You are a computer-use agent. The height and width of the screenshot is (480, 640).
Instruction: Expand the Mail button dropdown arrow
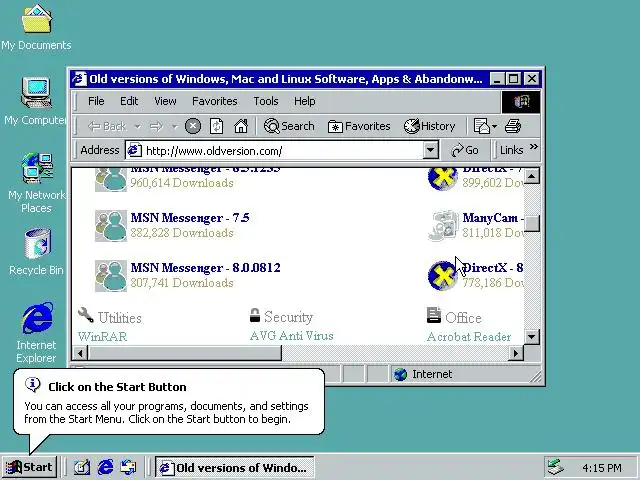(x=494, y=127)
